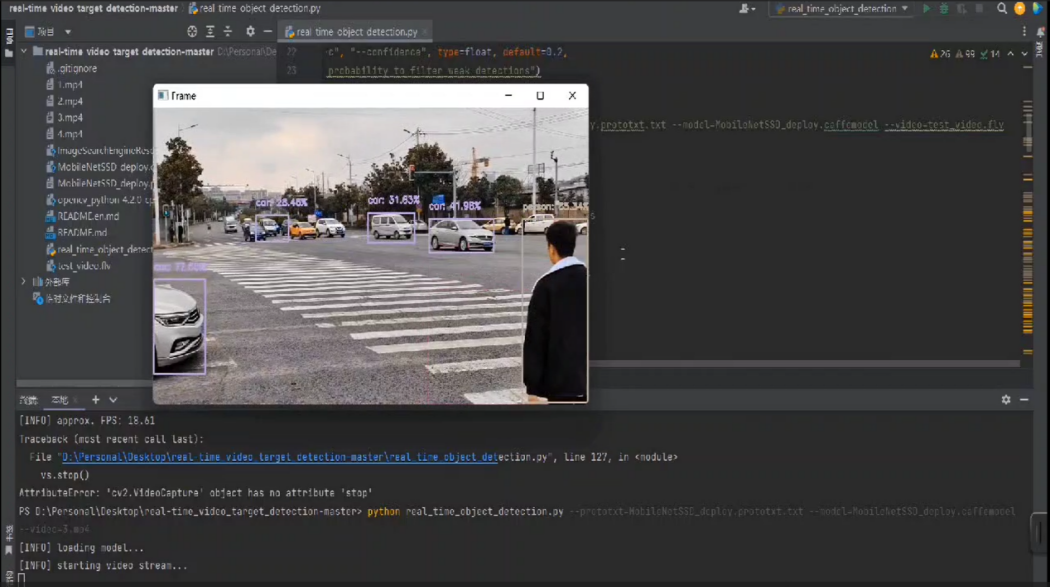Open editor tab options (three dots)
Image resolution: width=1050 pixels, height=587 pixels.
click(x=1024, y=31)
